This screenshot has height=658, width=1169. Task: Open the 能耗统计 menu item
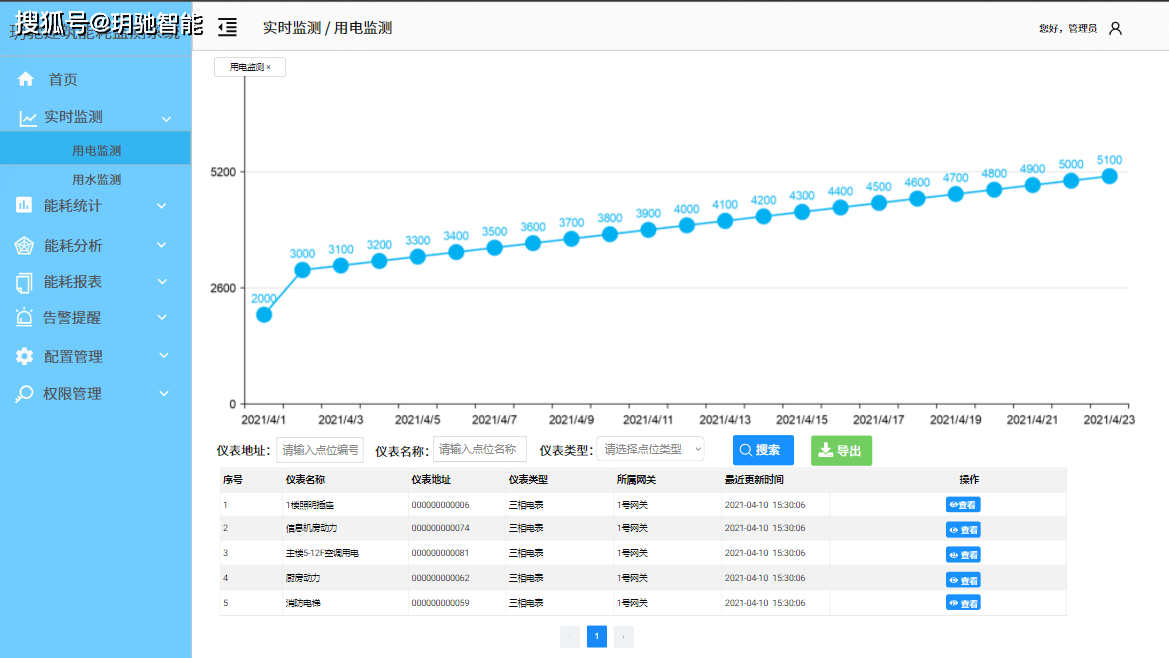click(72, 206)
